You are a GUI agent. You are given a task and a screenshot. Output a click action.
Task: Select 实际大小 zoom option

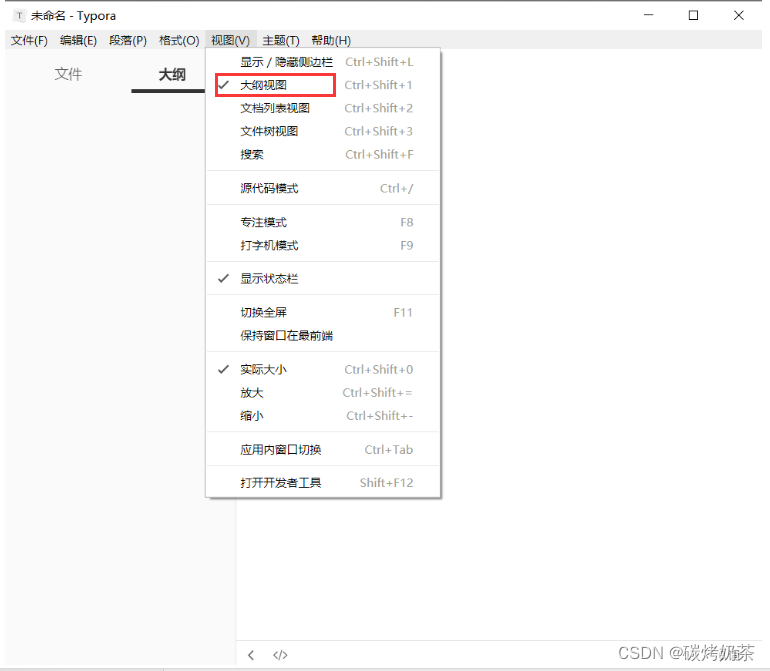click(x=323, y=369)
